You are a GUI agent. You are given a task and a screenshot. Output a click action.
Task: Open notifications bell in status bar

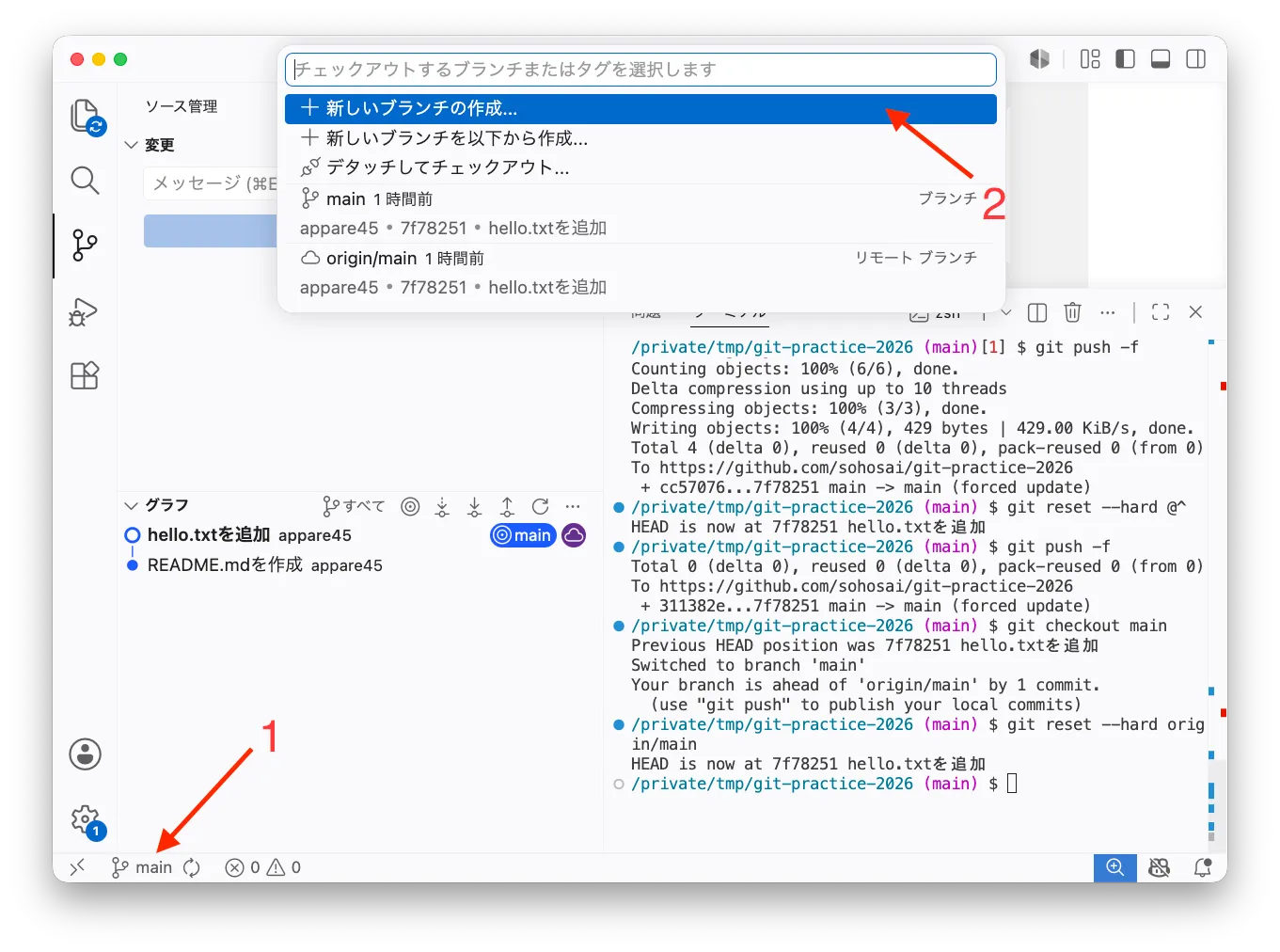(x=1203, y=867)
